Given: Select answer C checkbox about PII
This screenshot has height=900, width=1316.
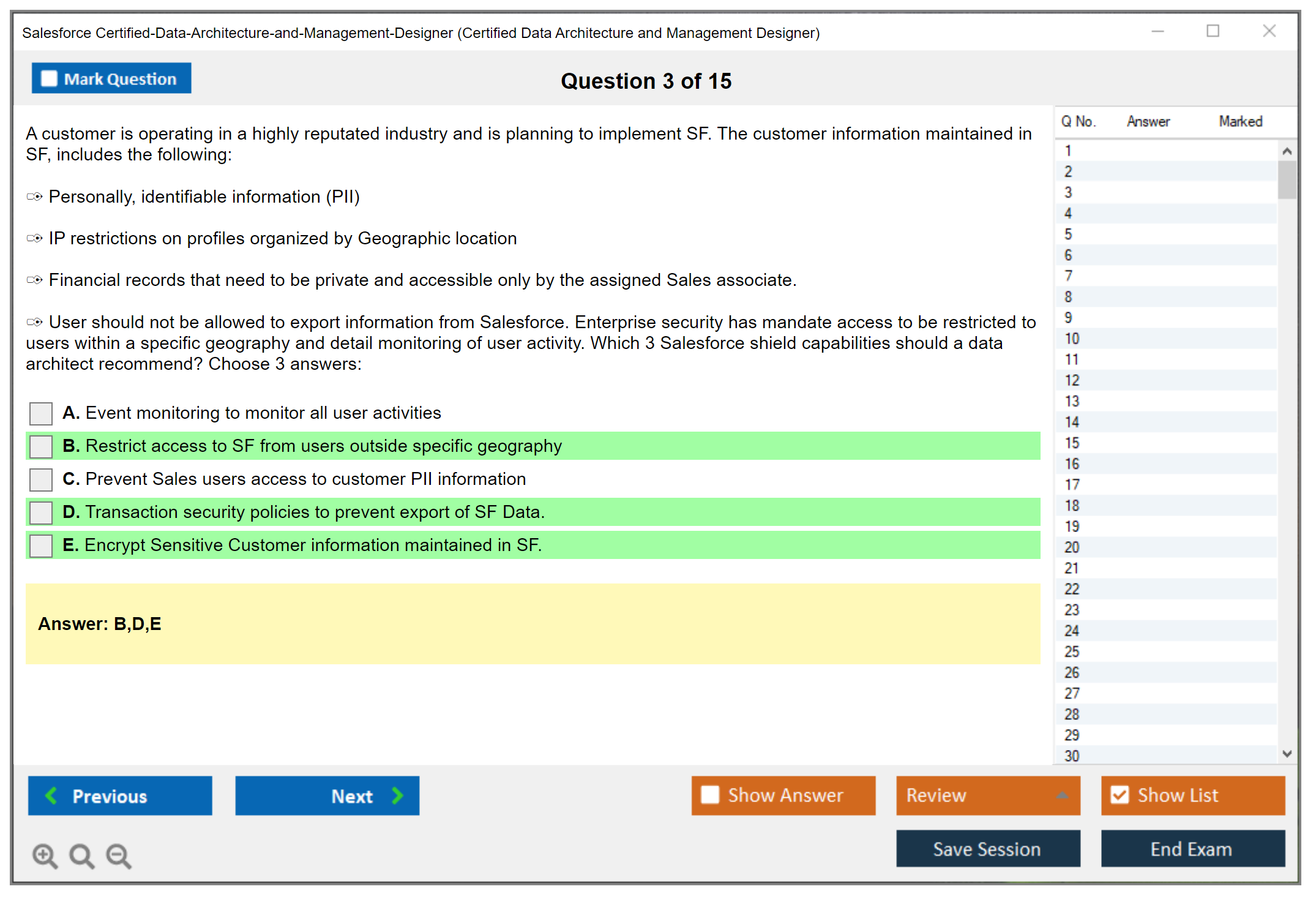Looking at the screenshot, I should click(x=41, y=479).
